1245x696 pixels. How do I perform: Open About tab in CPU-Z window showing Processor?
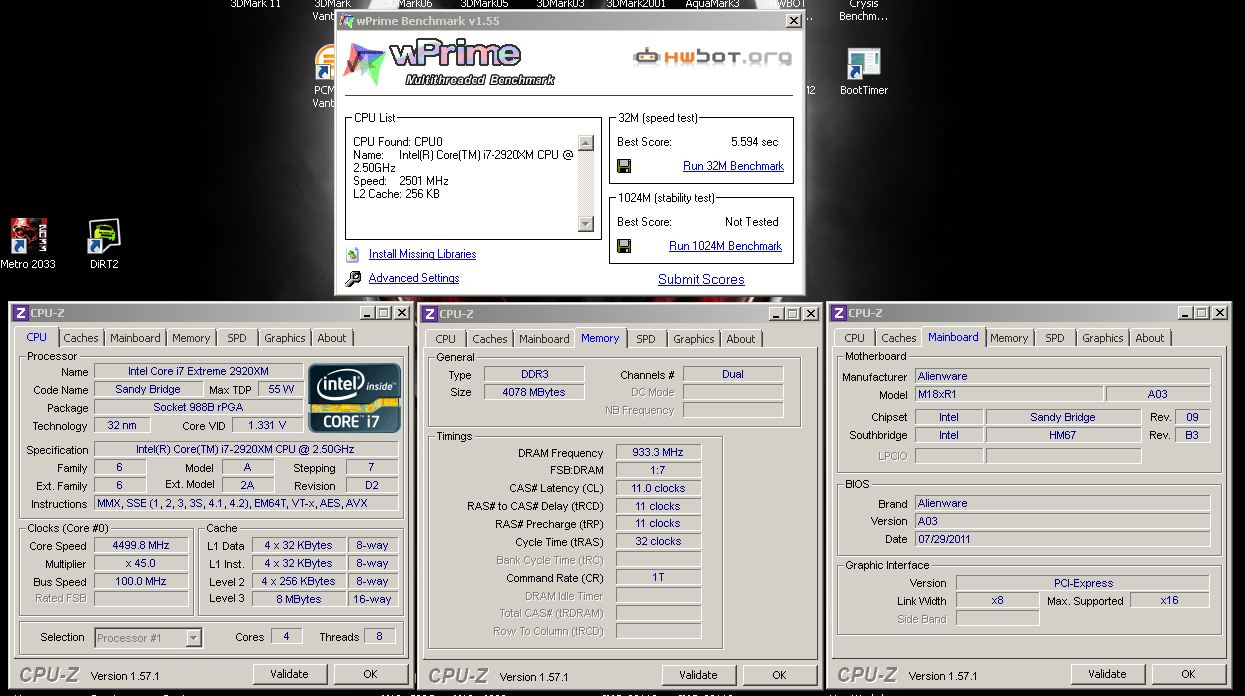coord(332,338)
